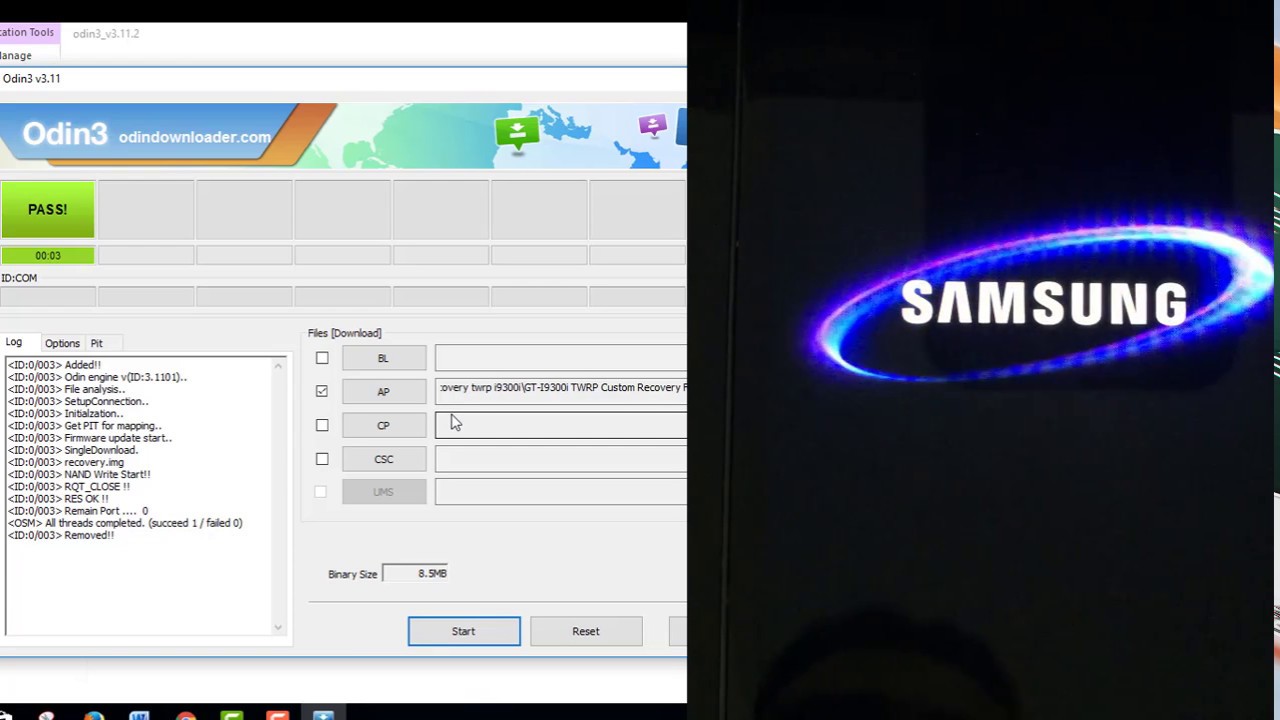1280x720 pixels.
Task: Click the 'Added!!' log line
Action: coord(55,365)
